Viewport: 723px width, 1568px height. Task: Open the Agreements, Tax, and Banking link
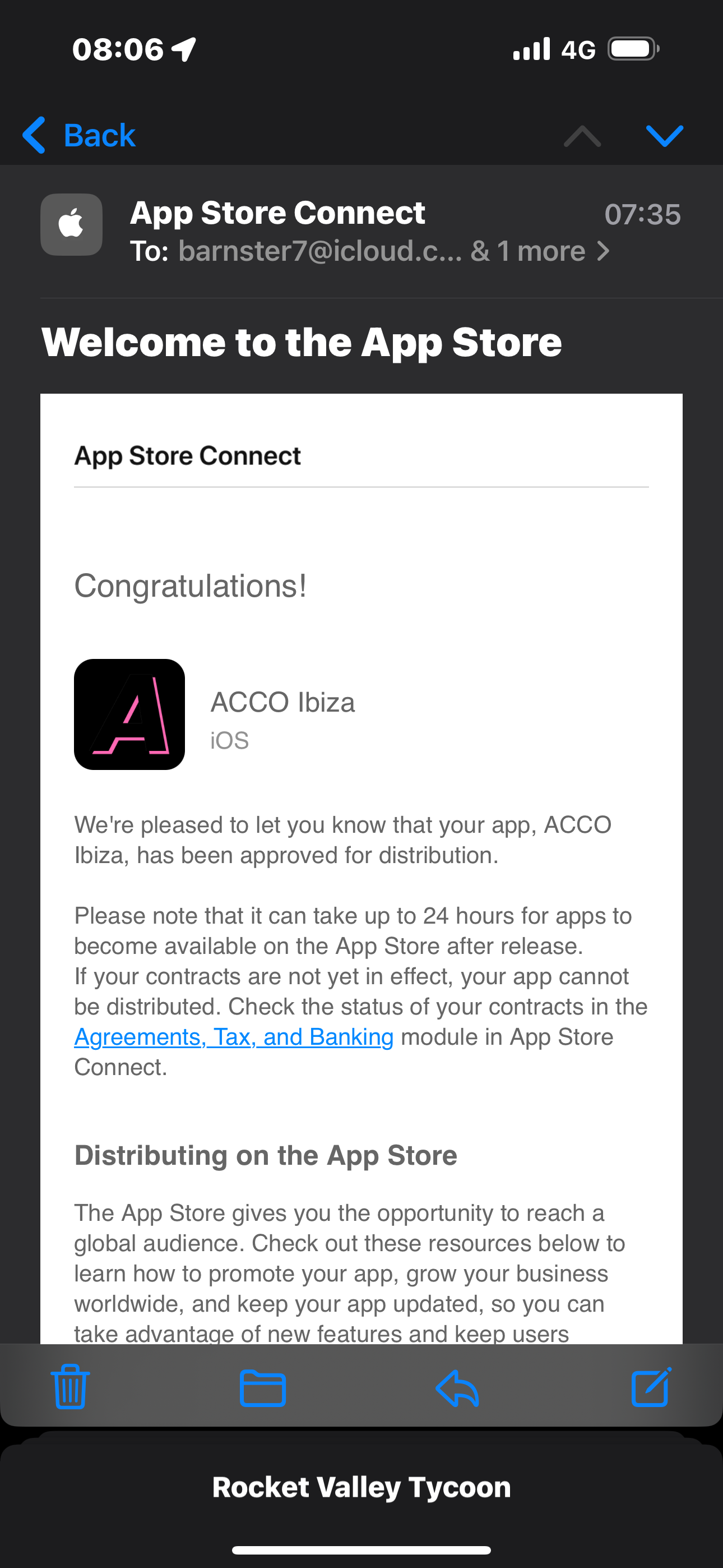click(234, 1036)
